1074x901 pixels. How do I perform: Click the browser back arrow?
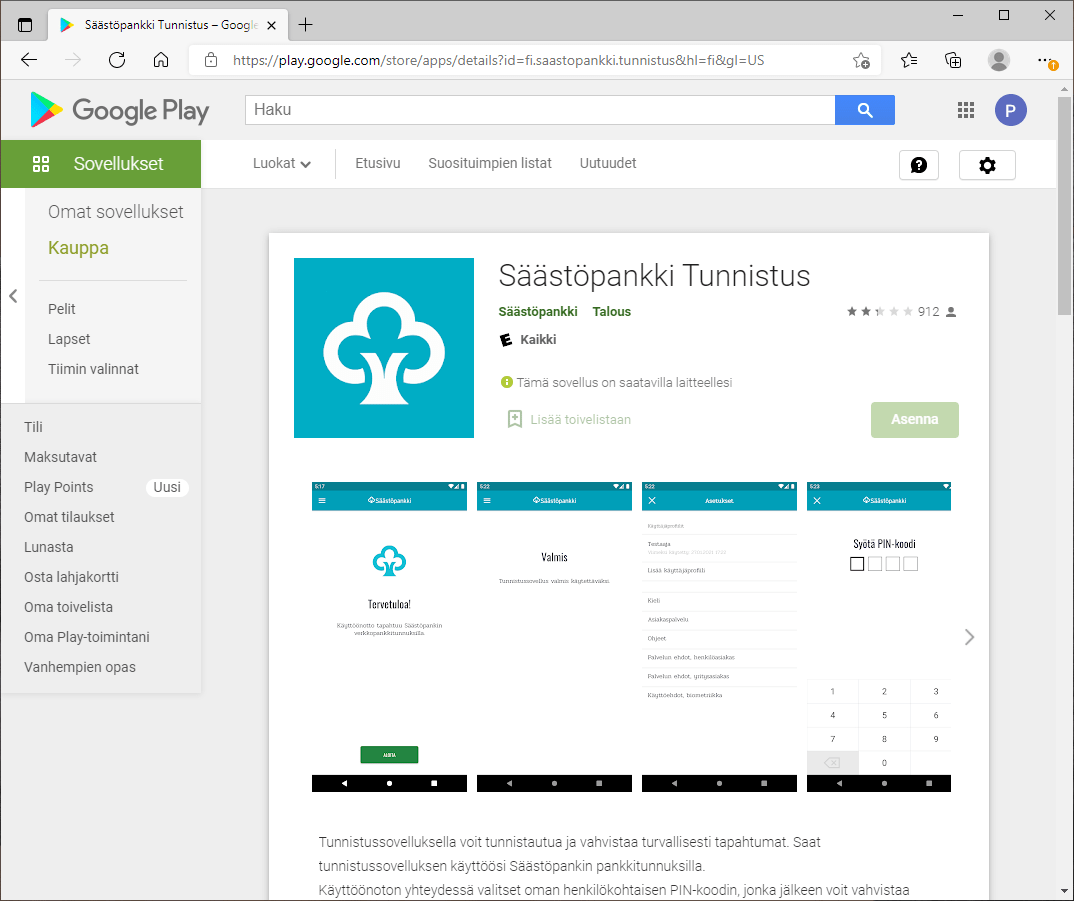click(x=29, y=60)
